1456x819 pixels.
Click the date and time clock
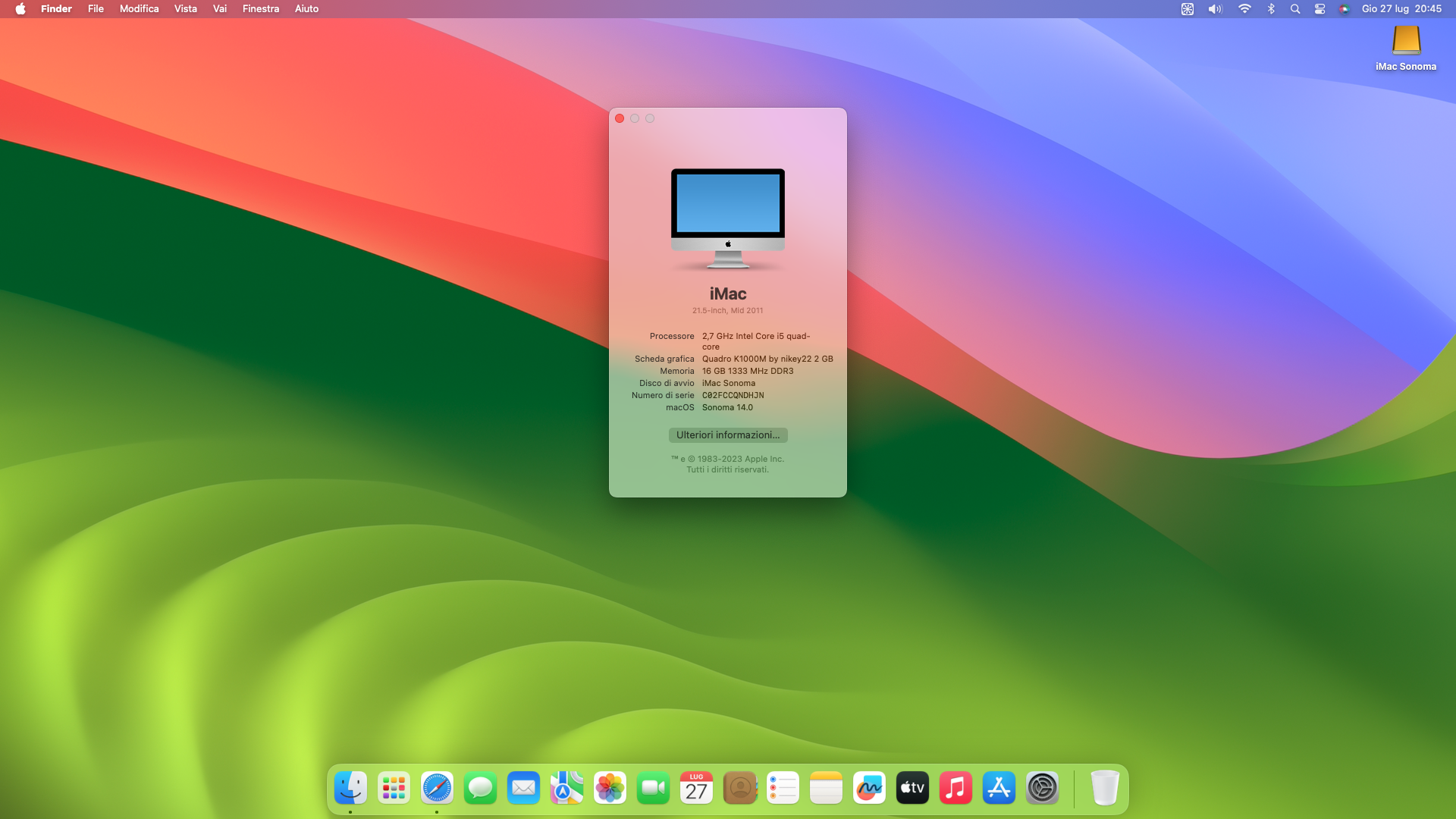tap(1401, 9)
